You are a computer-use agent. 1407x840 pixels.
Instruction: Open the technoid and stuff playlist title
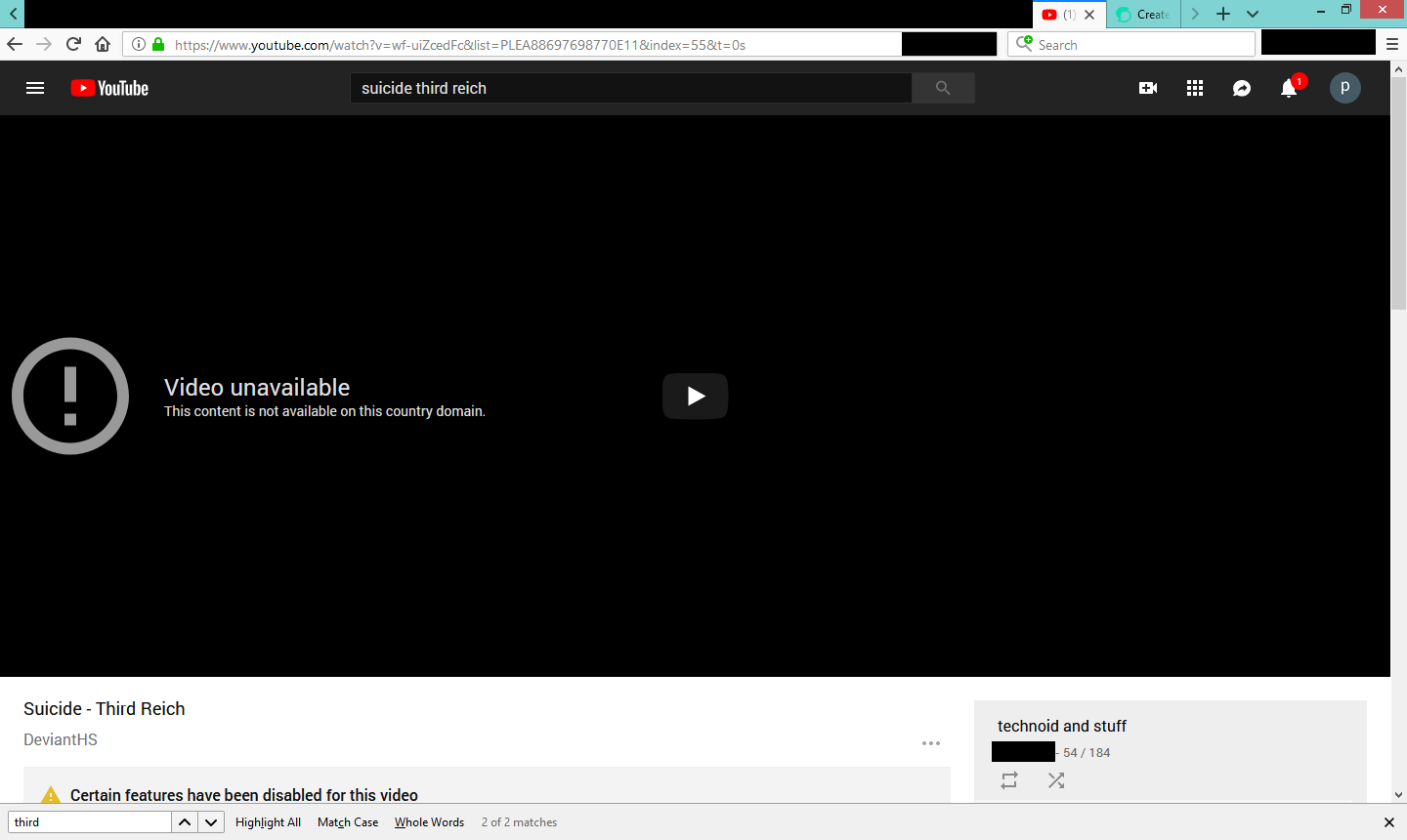point(1062,726)
